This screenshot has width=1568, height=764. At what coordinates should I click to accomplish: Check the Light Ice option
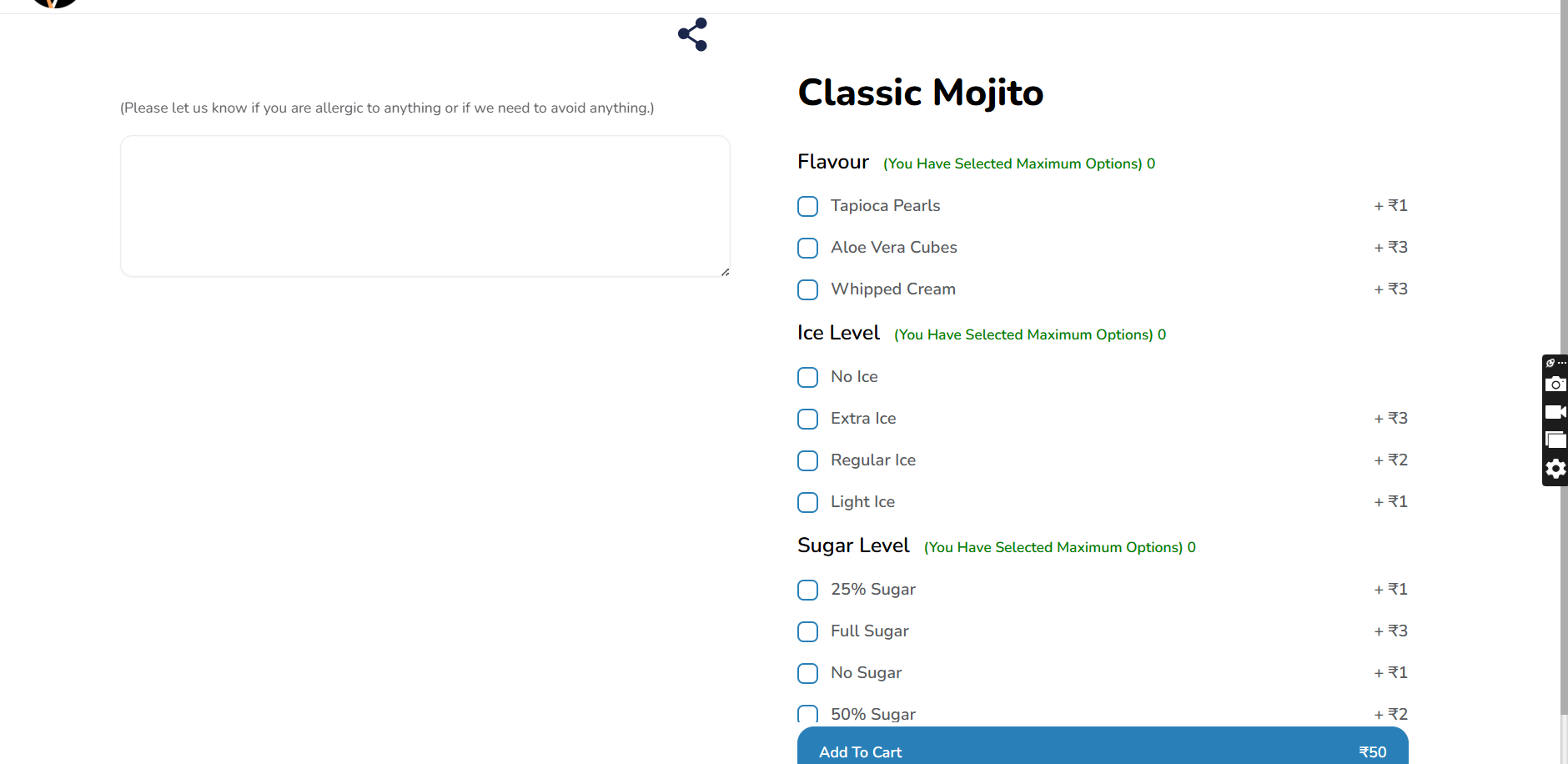pyautogui.click(x=807, y=502)
